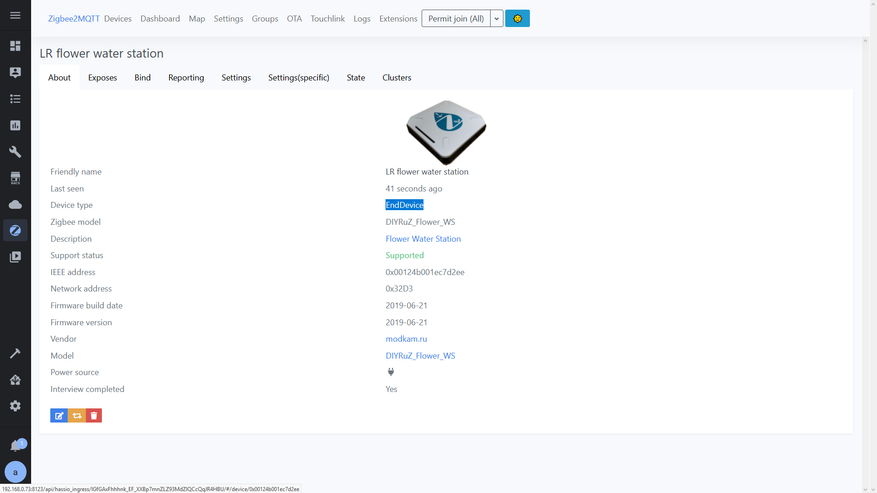Click the user avatar in sidebar

point(15,472)
